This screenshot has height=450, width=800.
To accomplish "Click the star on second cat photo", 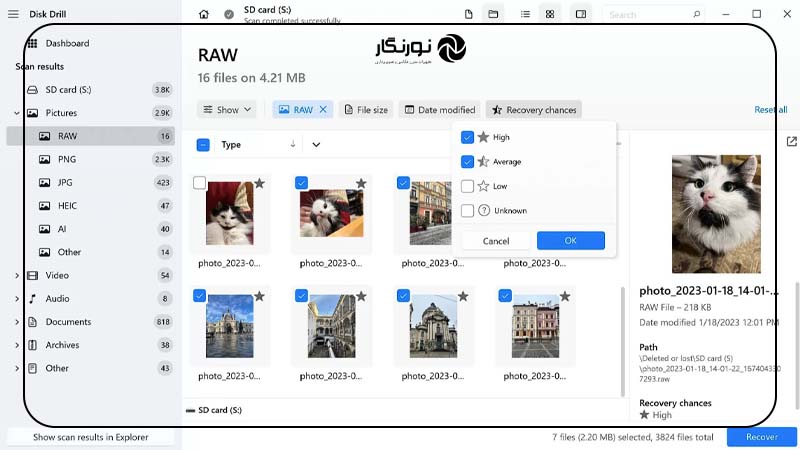I will point(361,183).
